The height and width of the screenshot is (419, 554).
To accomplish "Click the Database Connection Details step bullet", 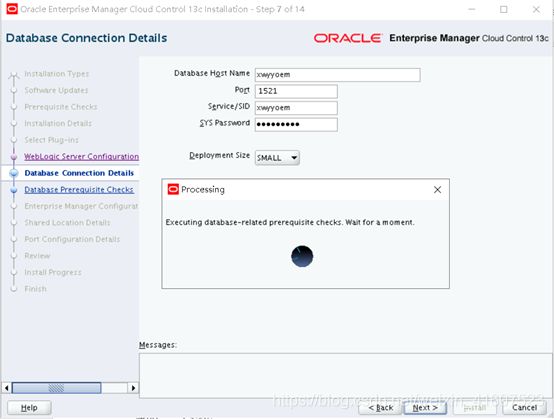I will click(14, 173).
